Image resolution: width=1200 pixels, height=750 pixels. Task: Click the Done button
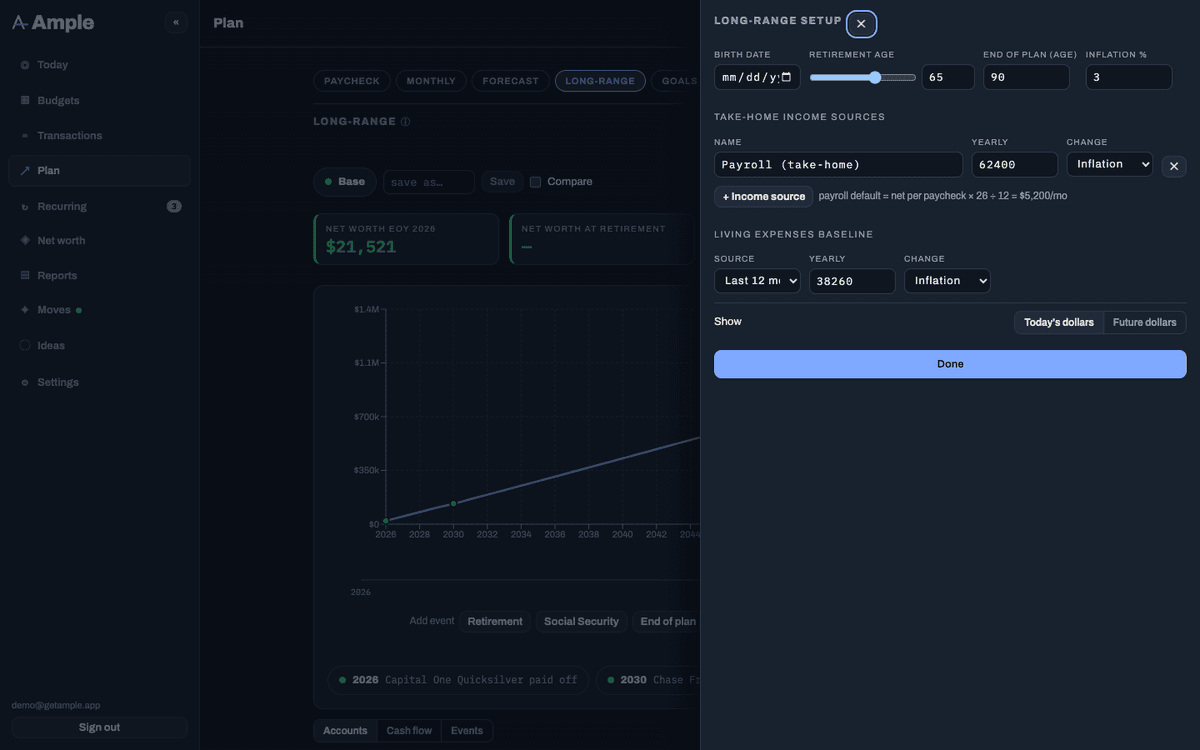coord(950,364)
